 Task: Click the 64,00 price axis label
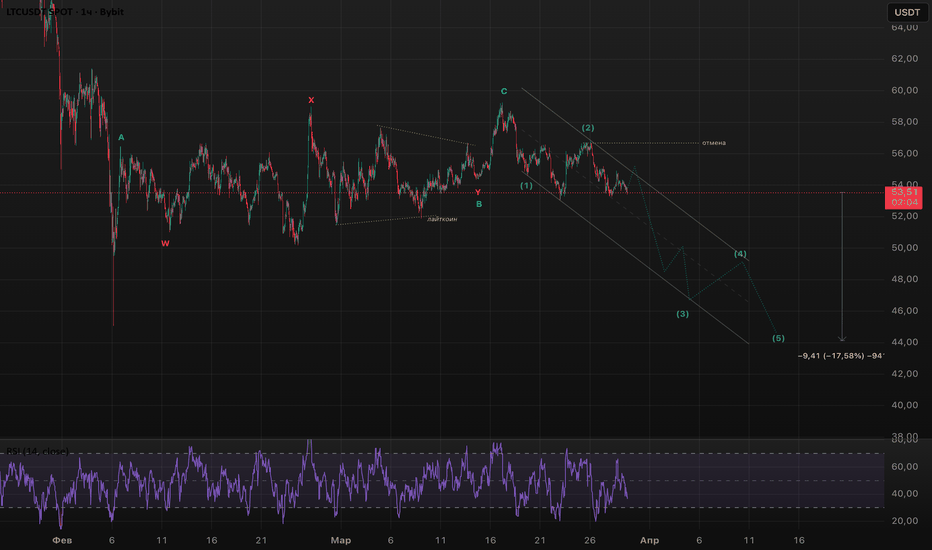905,27
